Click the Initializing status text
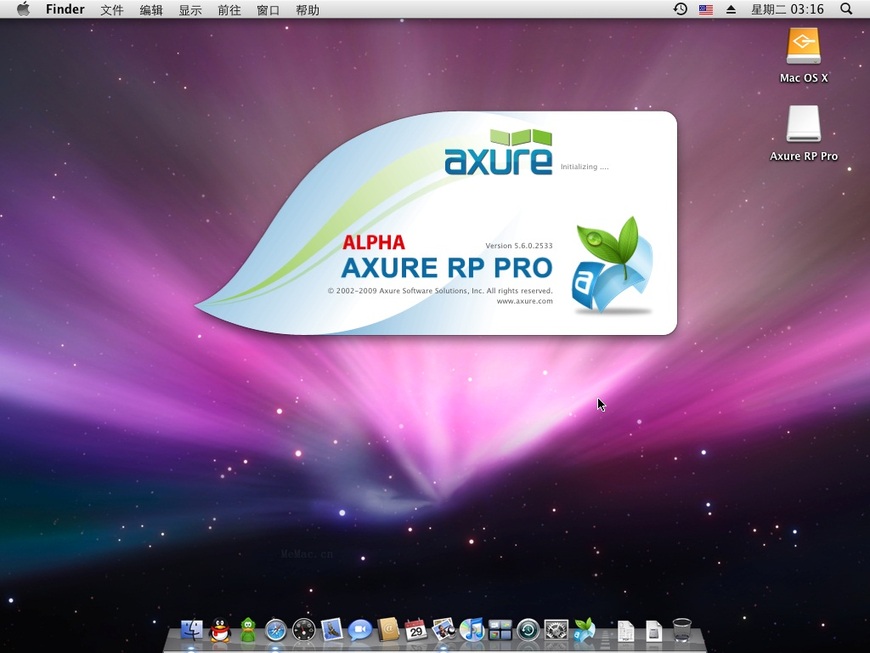The height and width of the screenshot is (653, 870). pyautogui.click(x=584, y=166)
